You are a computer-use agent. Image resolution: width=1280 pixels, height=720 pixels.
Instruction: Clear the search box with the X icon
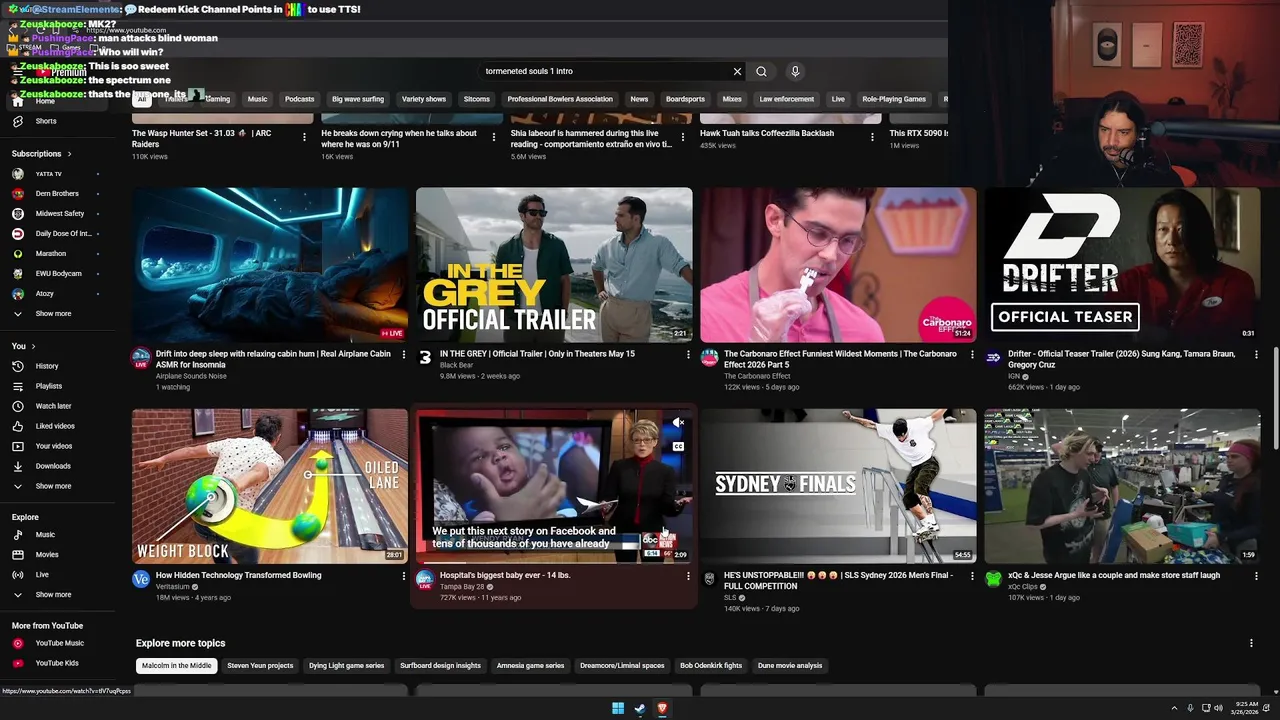pos(737,71)
